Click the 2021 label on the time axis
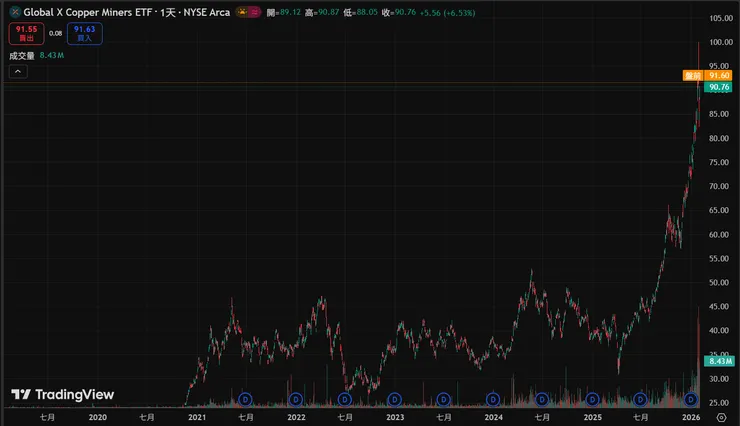Viewport: 740px width, 426px height. pos(197,417)
